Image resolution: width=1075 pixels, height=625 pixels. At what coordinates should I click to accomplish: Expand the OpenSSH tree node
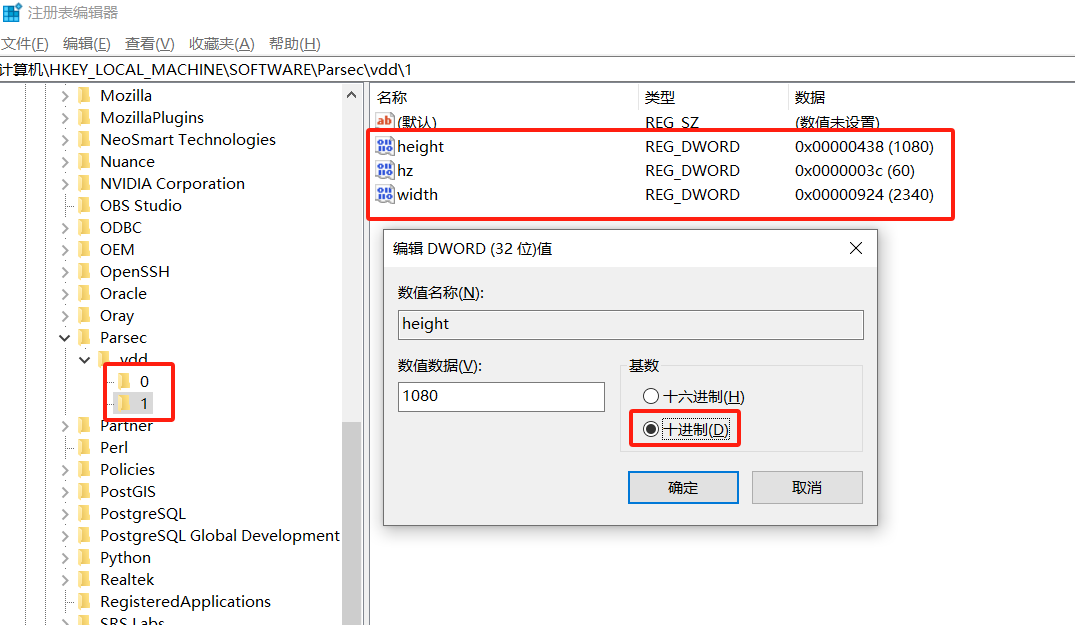pos(65,271)
